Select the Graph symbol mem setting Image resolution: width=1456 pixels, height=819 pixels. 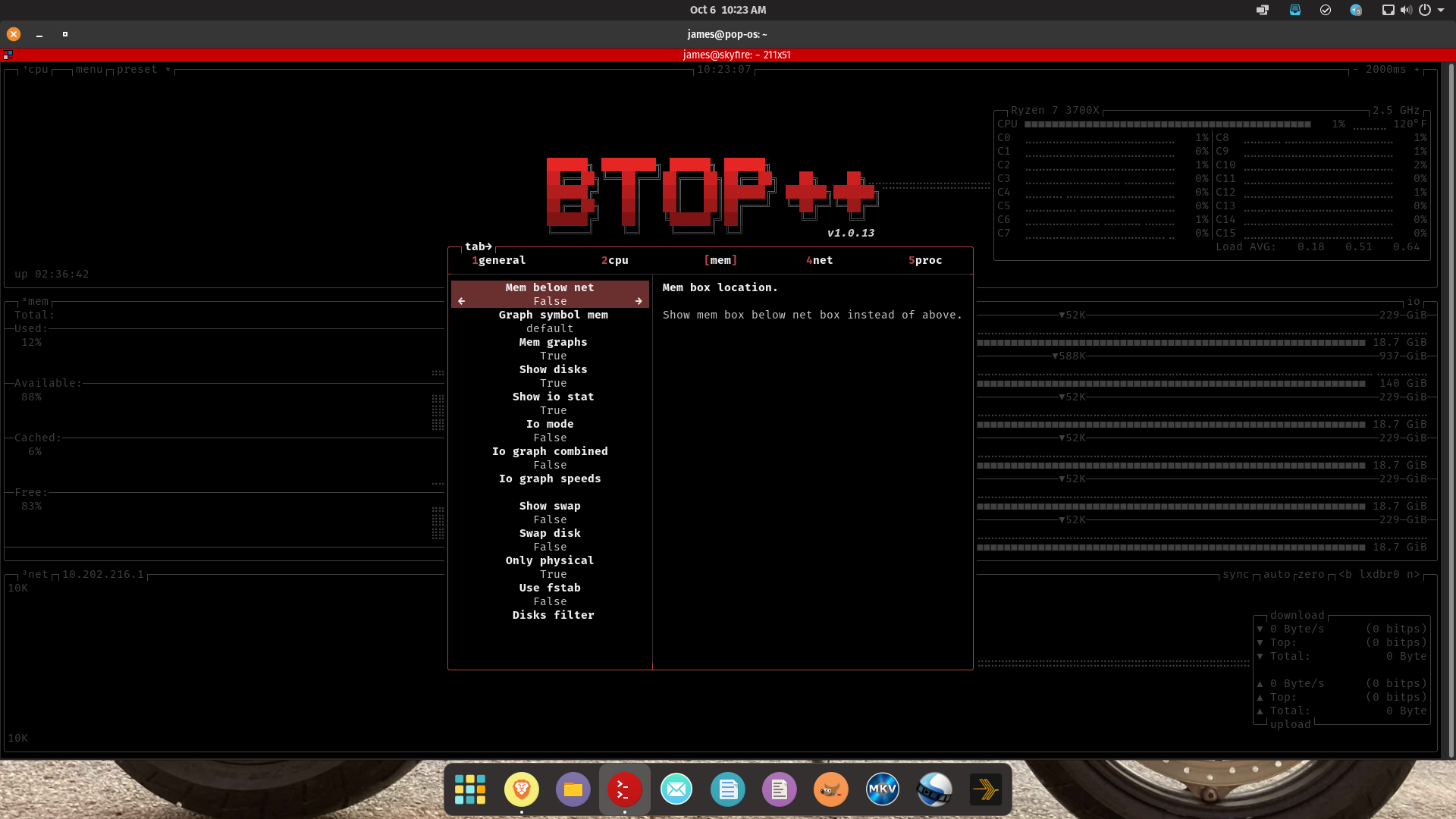coord(553,315)
